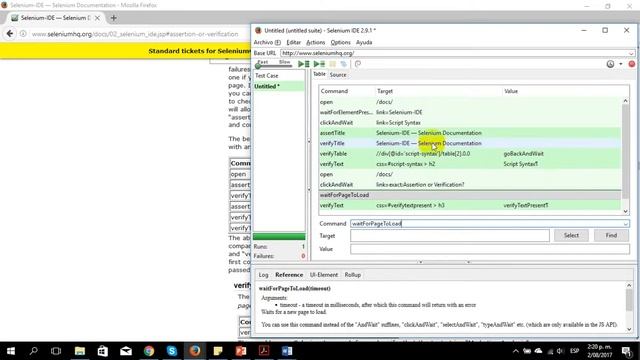This screenshot has width=640, height=360.
Task: Open the Editar menu
Action: (x=293, y=42)
